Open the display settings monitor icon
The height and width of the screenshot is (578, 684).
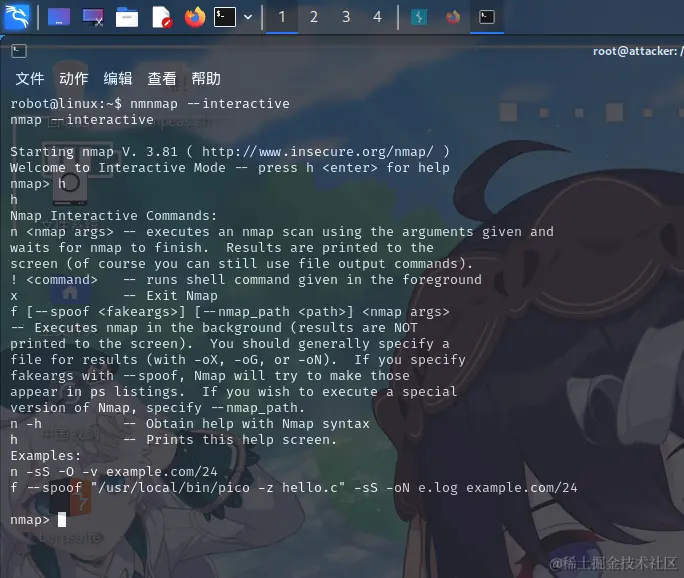point(93,17)
